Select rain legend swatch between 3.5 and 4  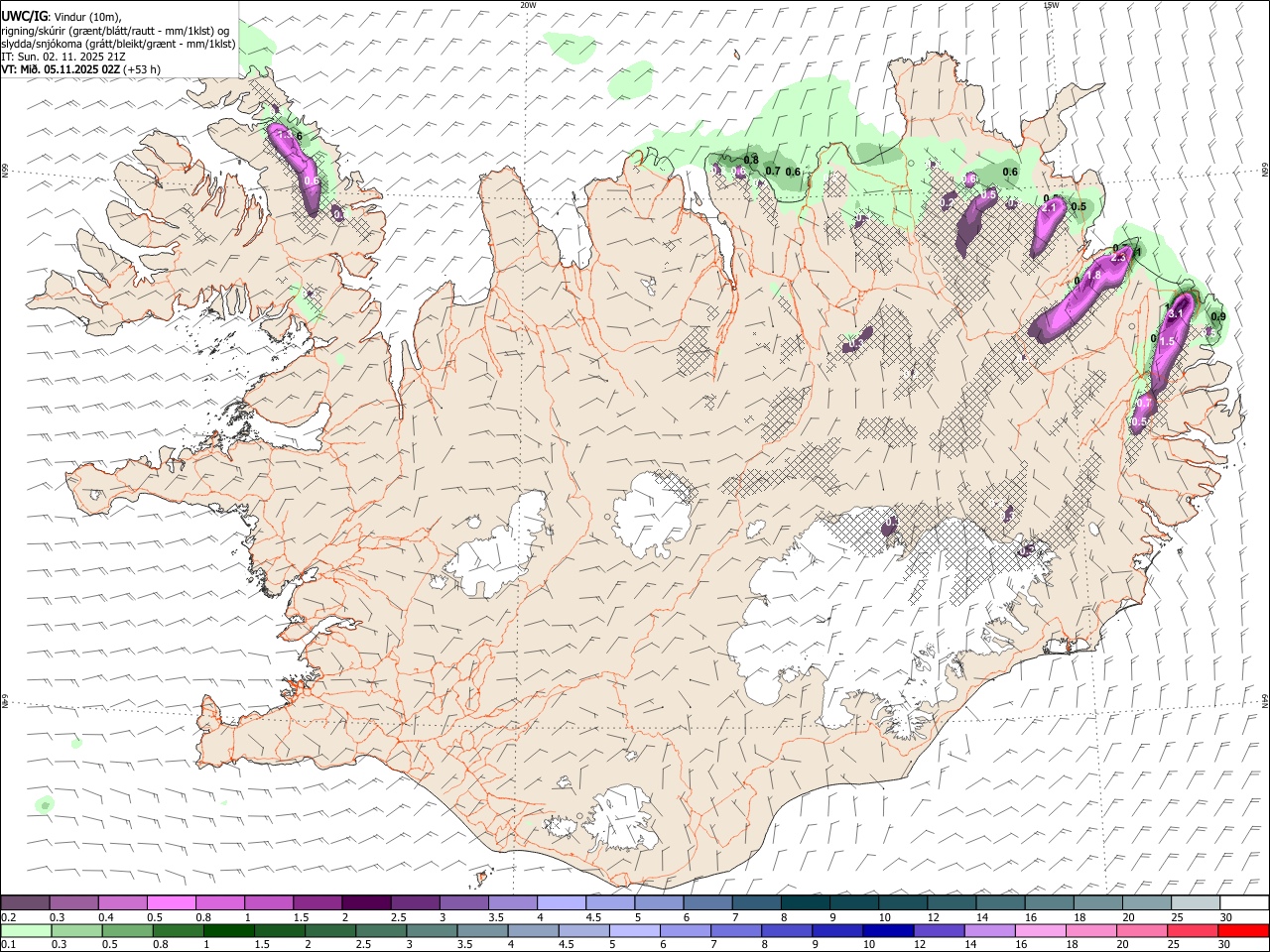pos(482,930)
